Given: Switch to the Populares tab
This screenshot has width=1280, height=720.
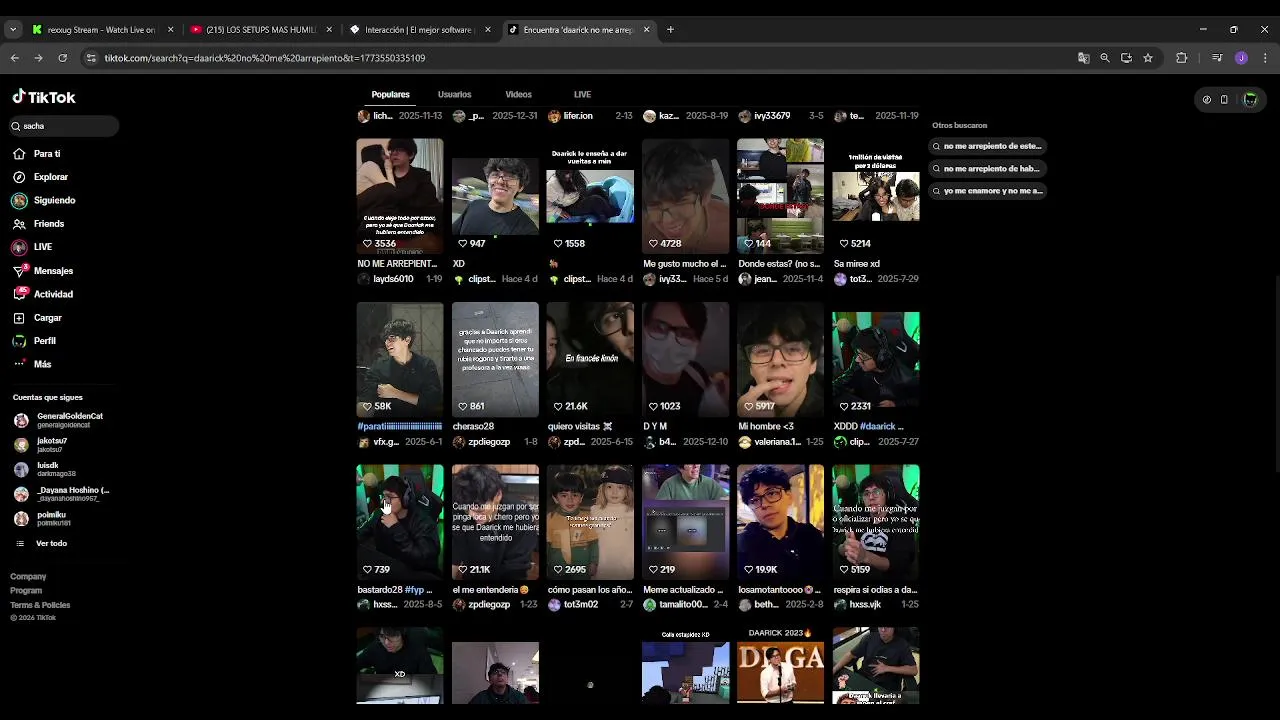Looking at the screenshot, I should click(x=390, y=94).
